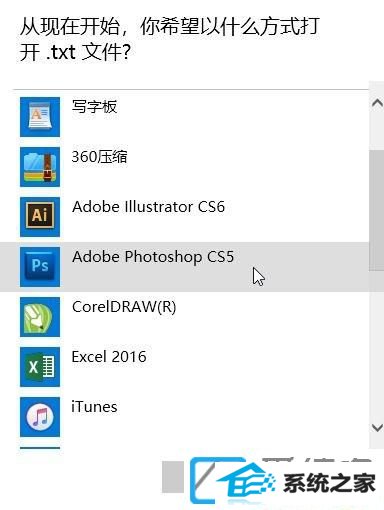Click the WordPad (写字板) app icon
Image resolution: width=384 pixels, height=510 pixels.
click(x=40, y=117)
